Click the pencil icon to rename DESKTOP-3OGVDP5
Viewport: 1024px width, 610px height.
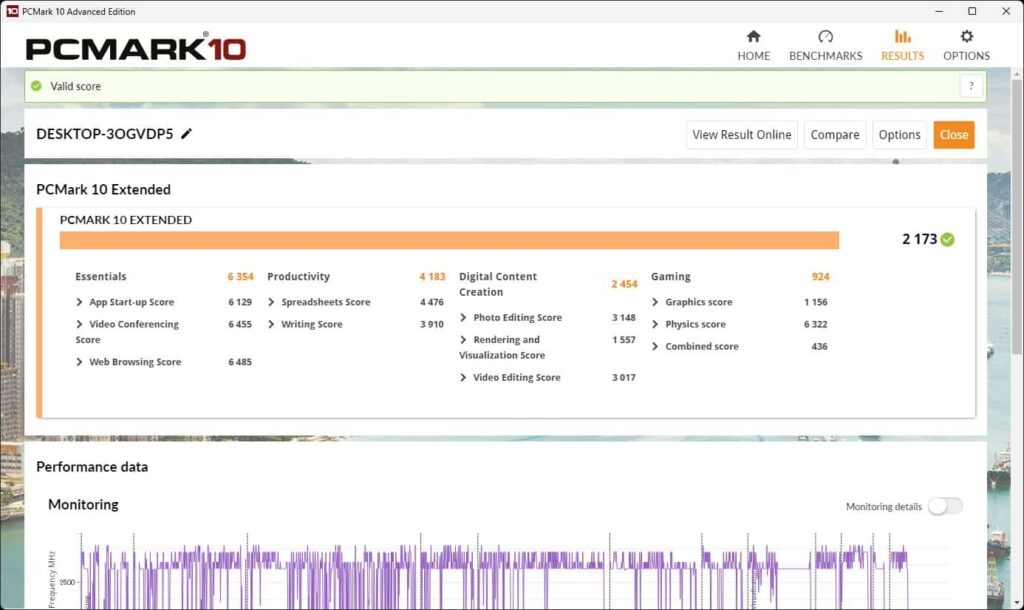187,134
